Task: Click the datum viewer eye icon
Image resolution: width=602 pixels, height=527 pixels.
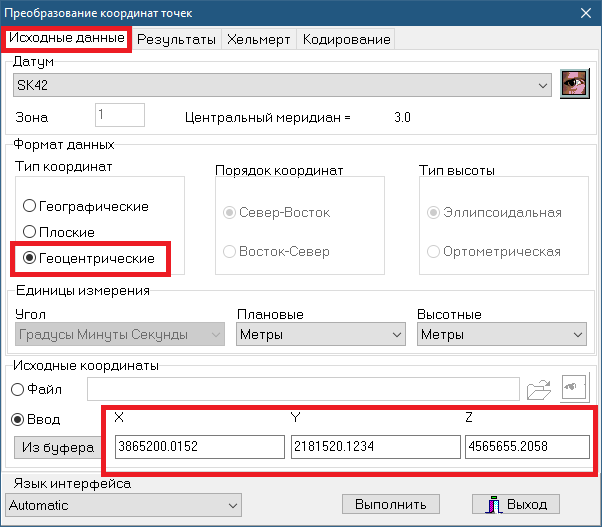Action: (573, 86)
